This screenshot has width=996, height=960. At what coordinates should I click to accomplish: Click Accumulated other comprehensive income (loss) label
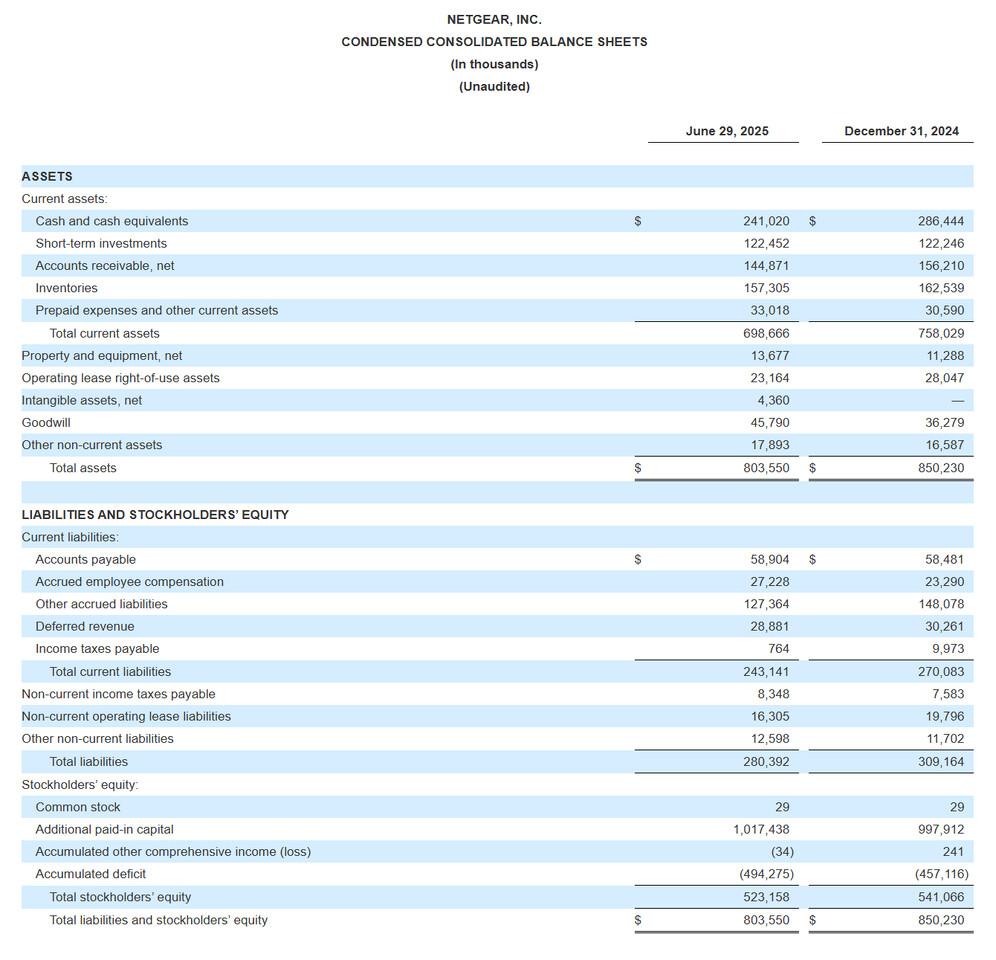click(173, 851)
